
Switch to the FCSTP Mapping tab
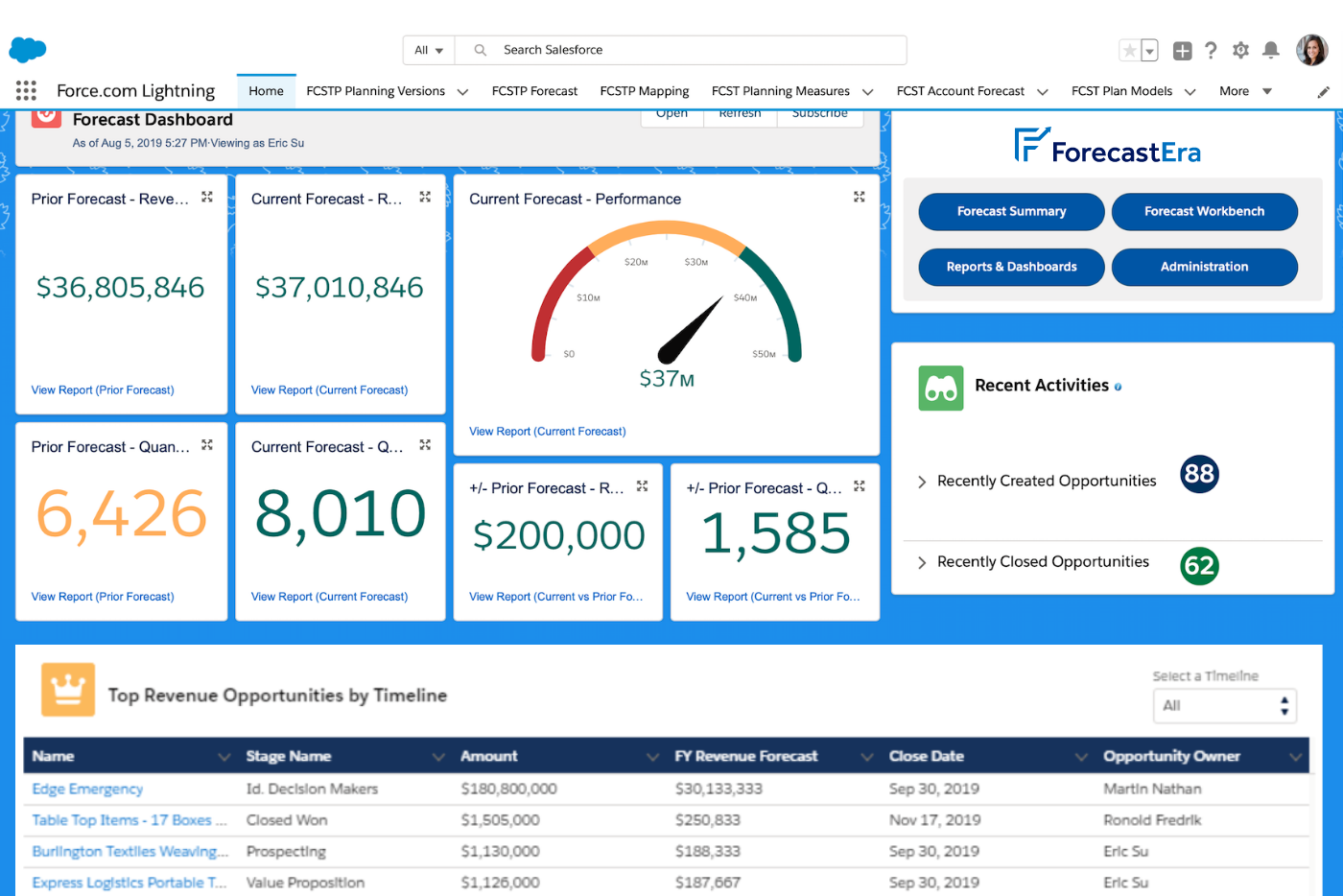[644, 91]
